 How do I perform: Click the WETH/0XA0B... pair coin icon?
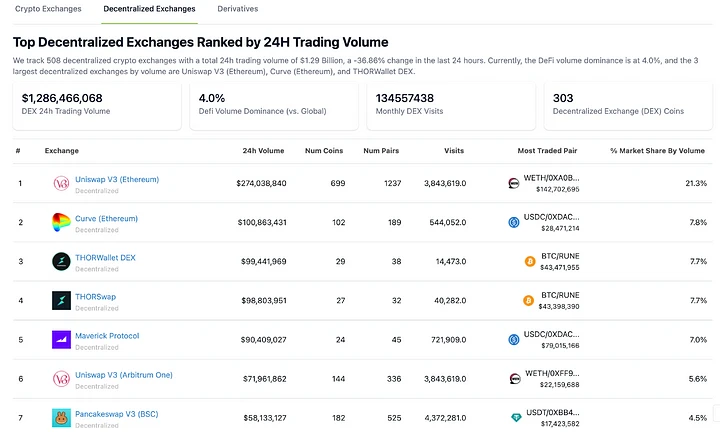[x=514, y=183]
